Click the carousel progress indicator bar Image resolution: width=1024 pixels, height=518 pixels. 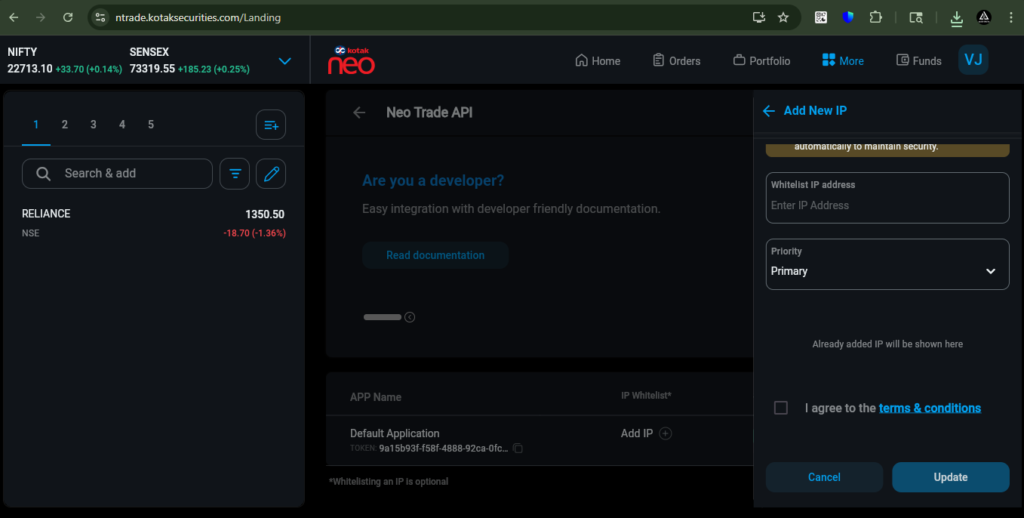point(382,317)
